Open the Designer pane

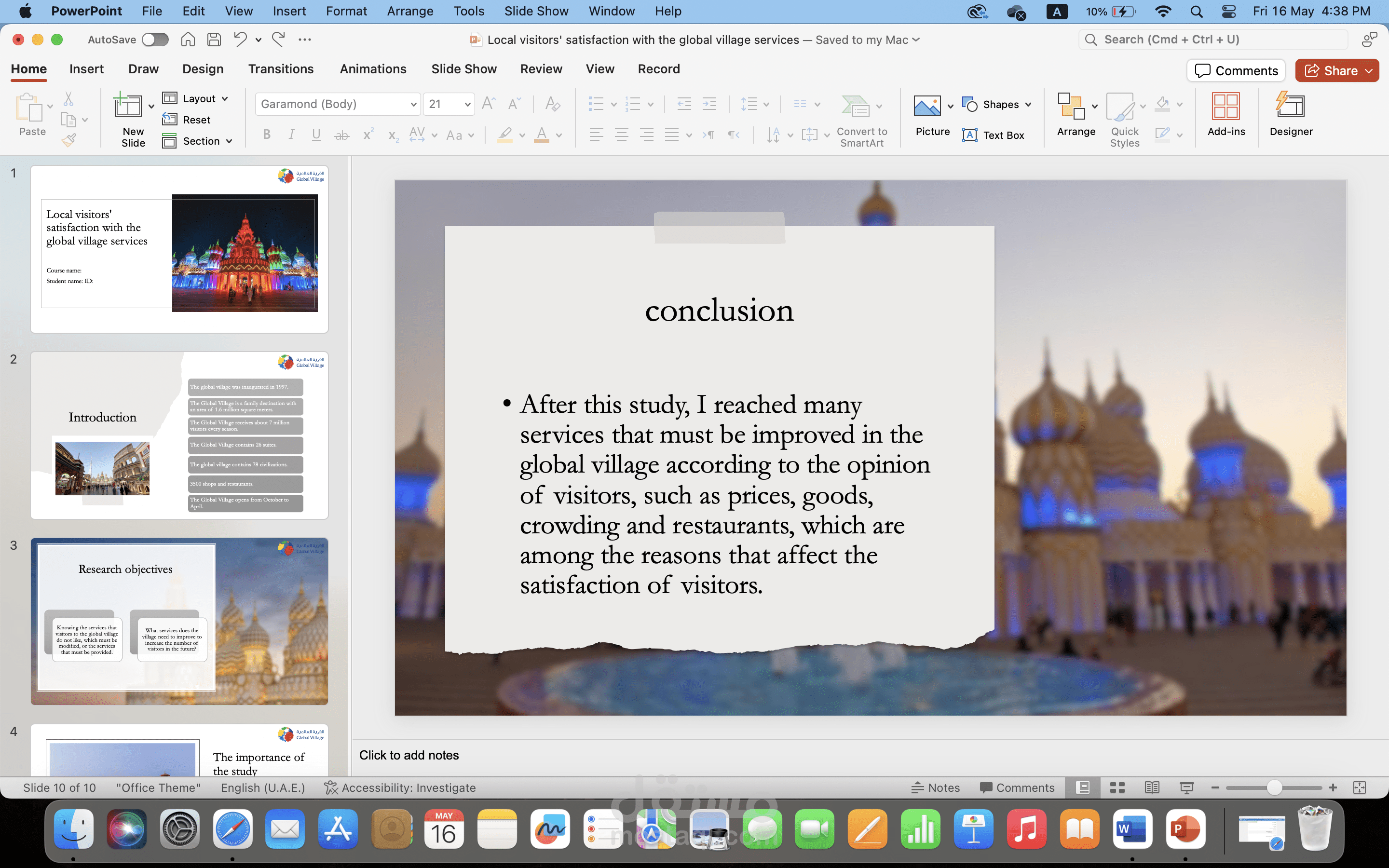tap(1291, 115)
